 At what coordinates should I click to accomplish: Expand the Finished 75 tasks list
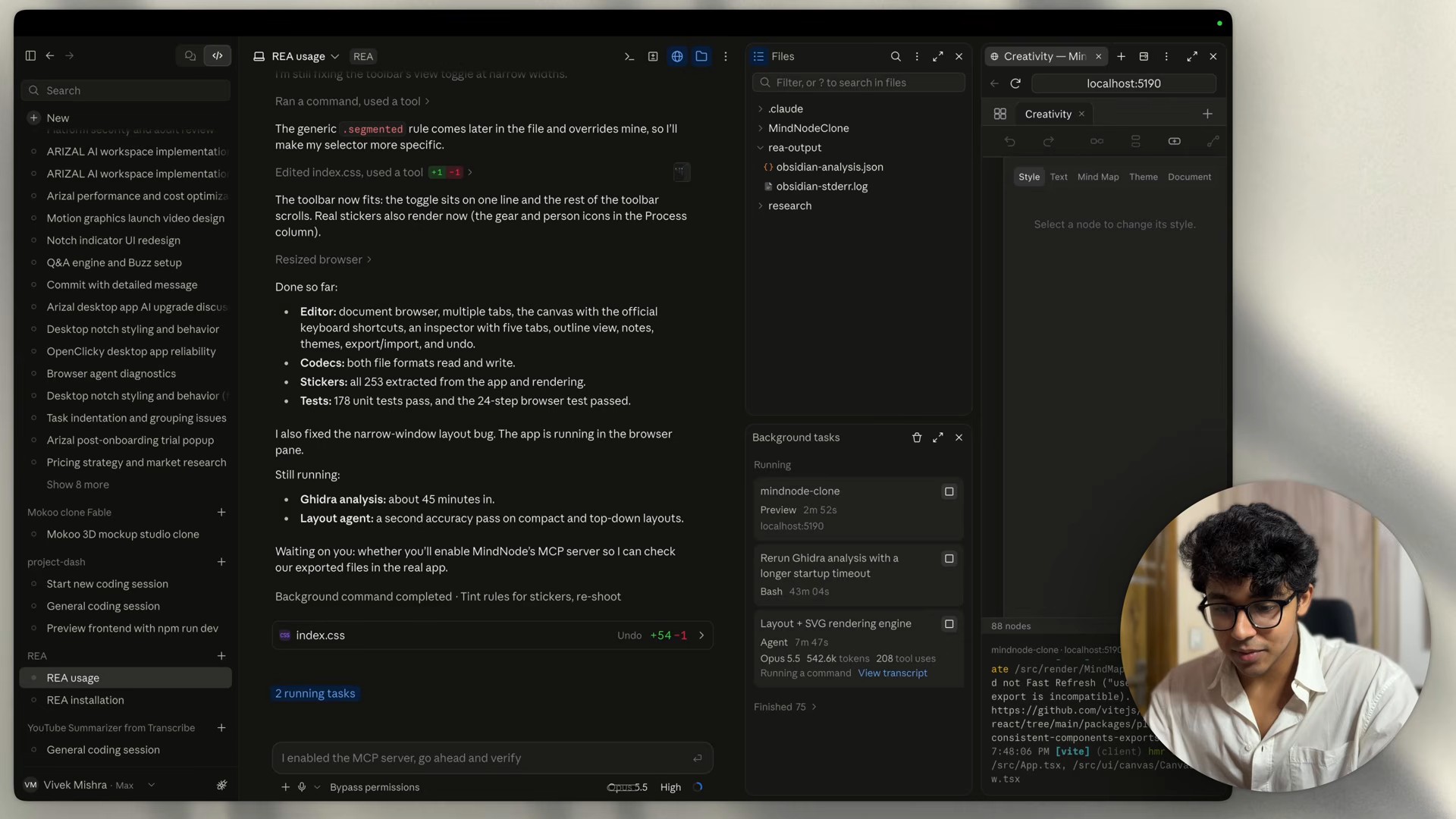tap(785, 707)
